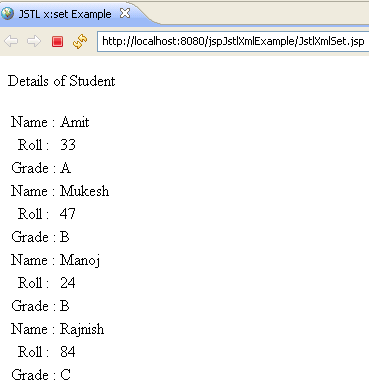
Task: Click the Details of Student heading
Action: pos(61,81)
